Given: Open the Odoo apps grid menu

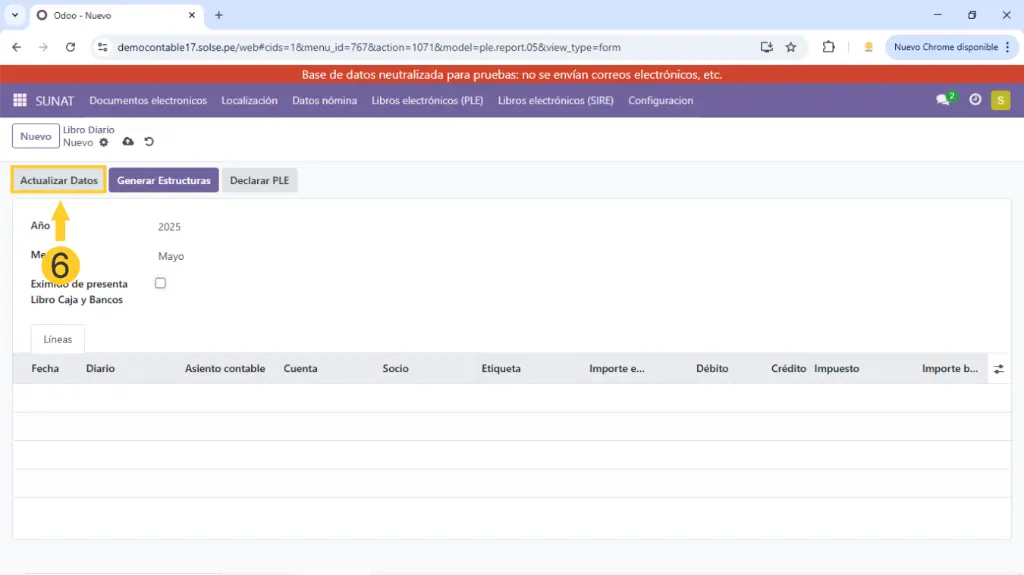Looking at the screenshot, I should tap(19, 100).
